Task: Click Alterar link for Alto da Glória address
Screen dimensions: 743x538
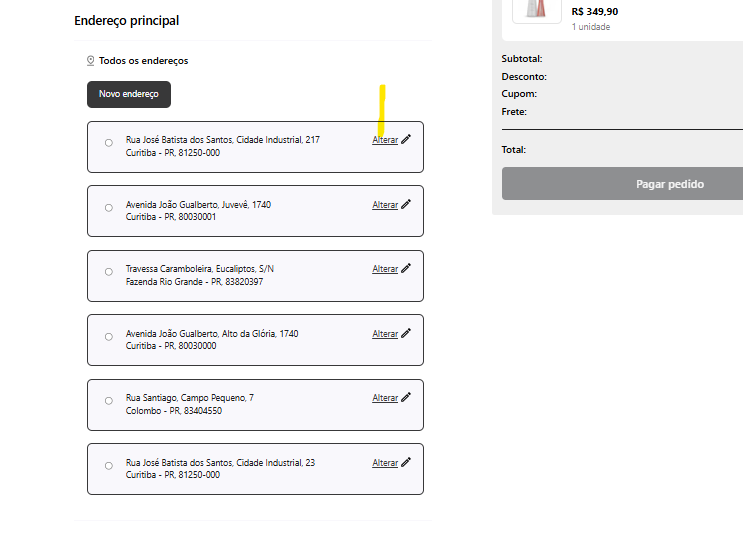Action: point(385,334)
